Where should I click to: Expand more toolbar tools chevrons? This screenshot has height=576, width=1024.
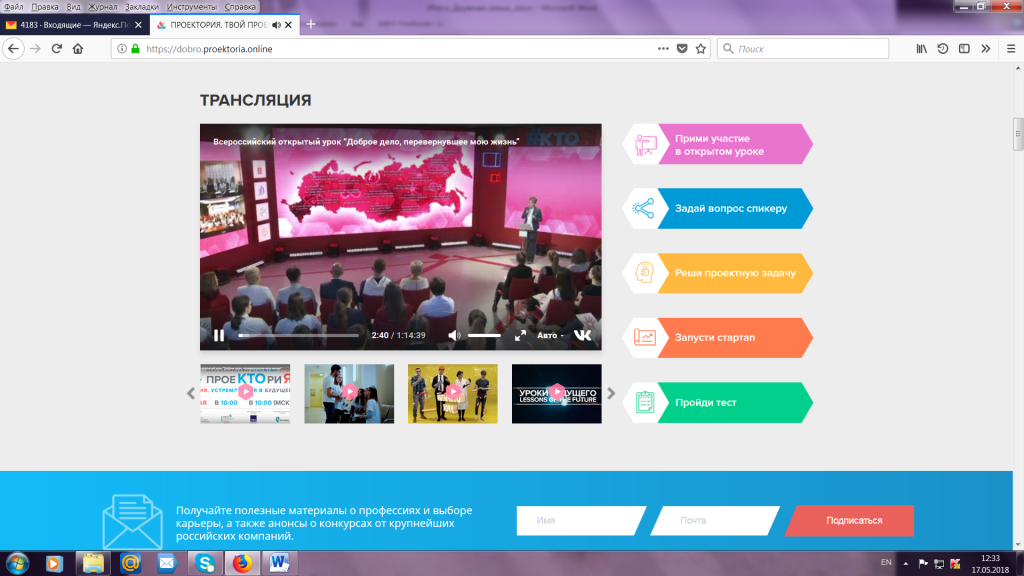(x=985, y=49)
